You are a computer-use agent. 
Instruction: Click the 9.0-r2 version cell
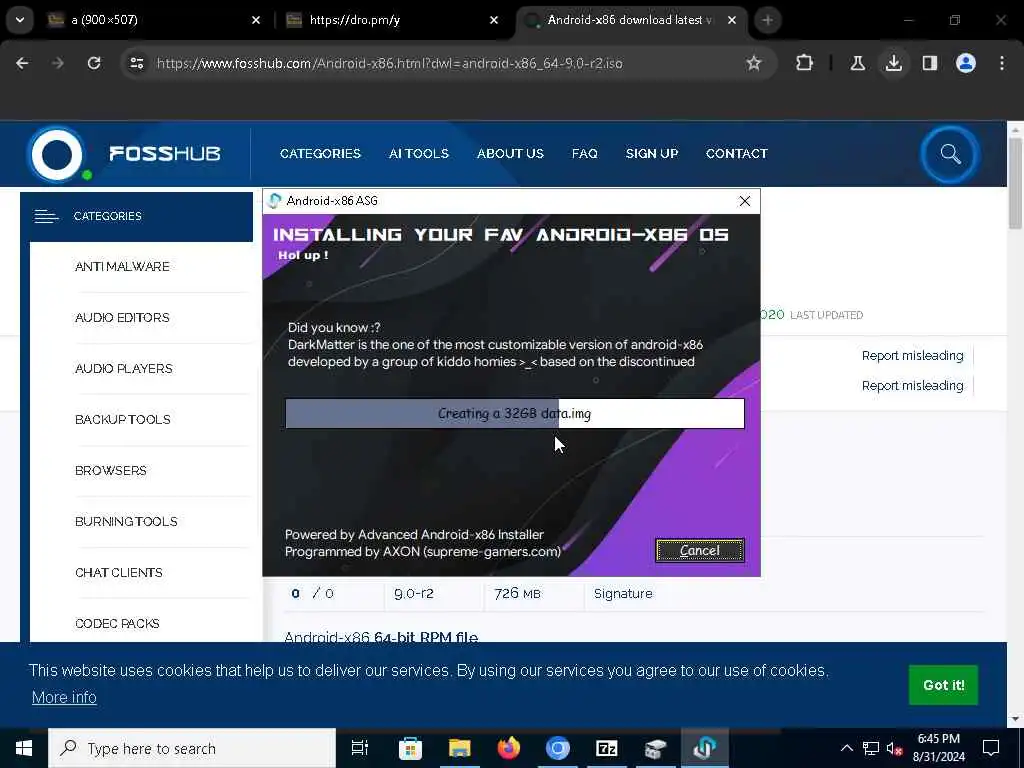pyautogui.click(x=413, y=594)
